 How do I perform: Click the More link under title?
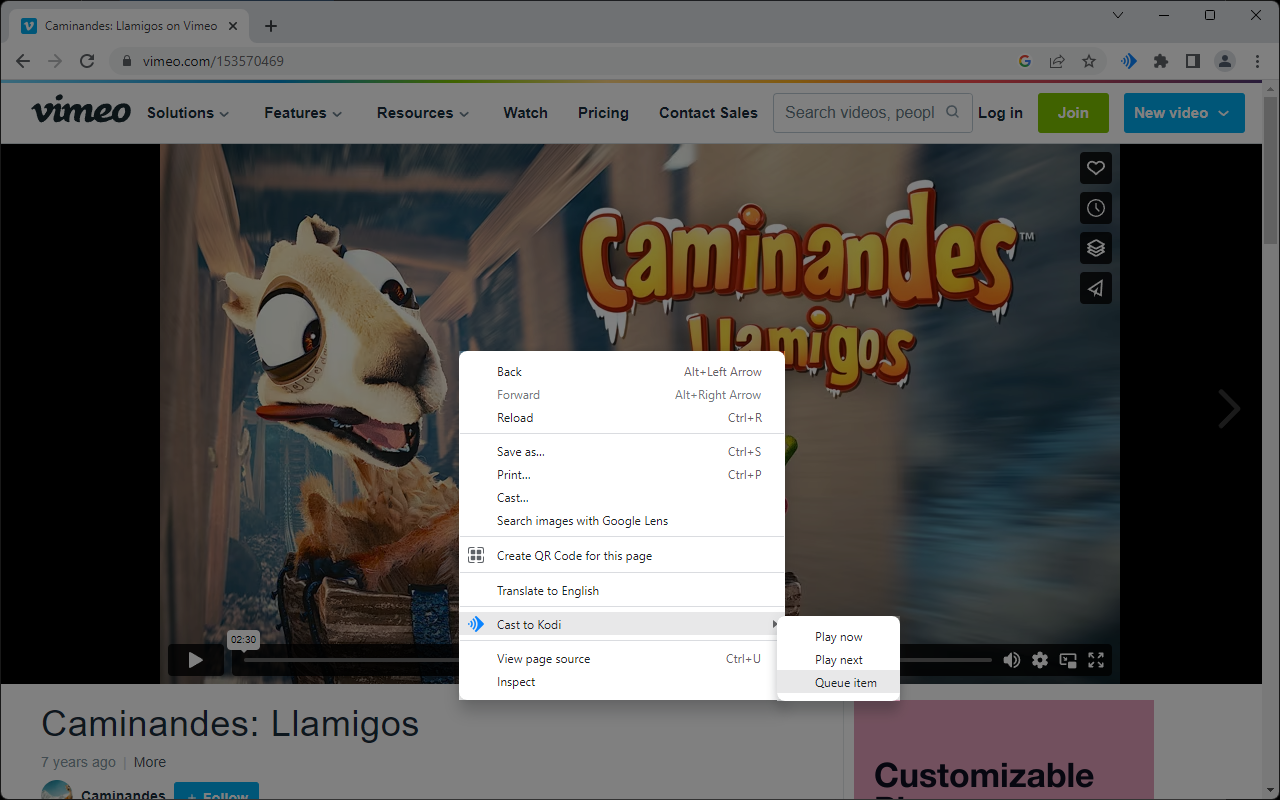click(x=150, y=762)
